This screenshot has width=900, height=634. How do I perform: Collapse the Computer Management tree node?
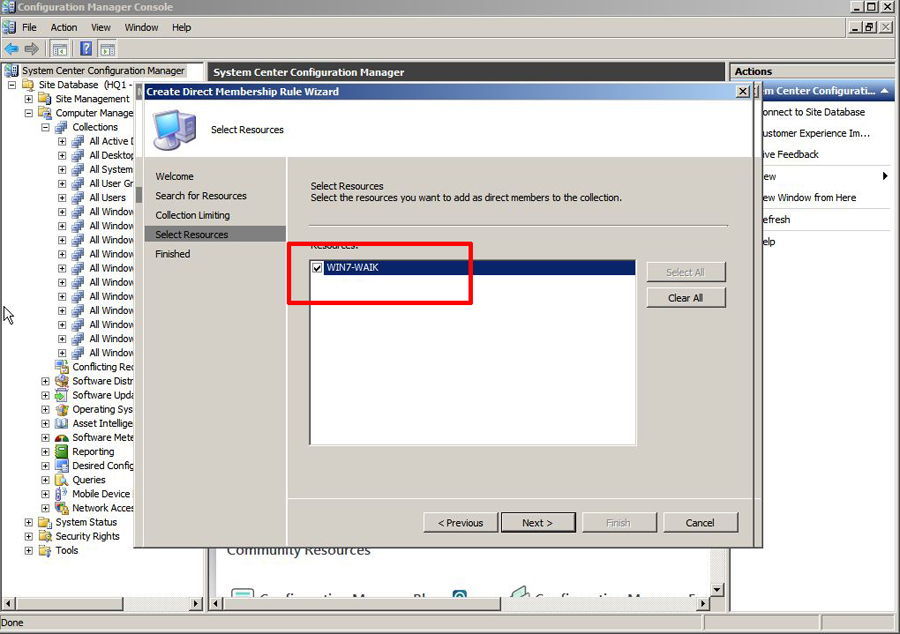pyautogui.click(x=28, y=113)
